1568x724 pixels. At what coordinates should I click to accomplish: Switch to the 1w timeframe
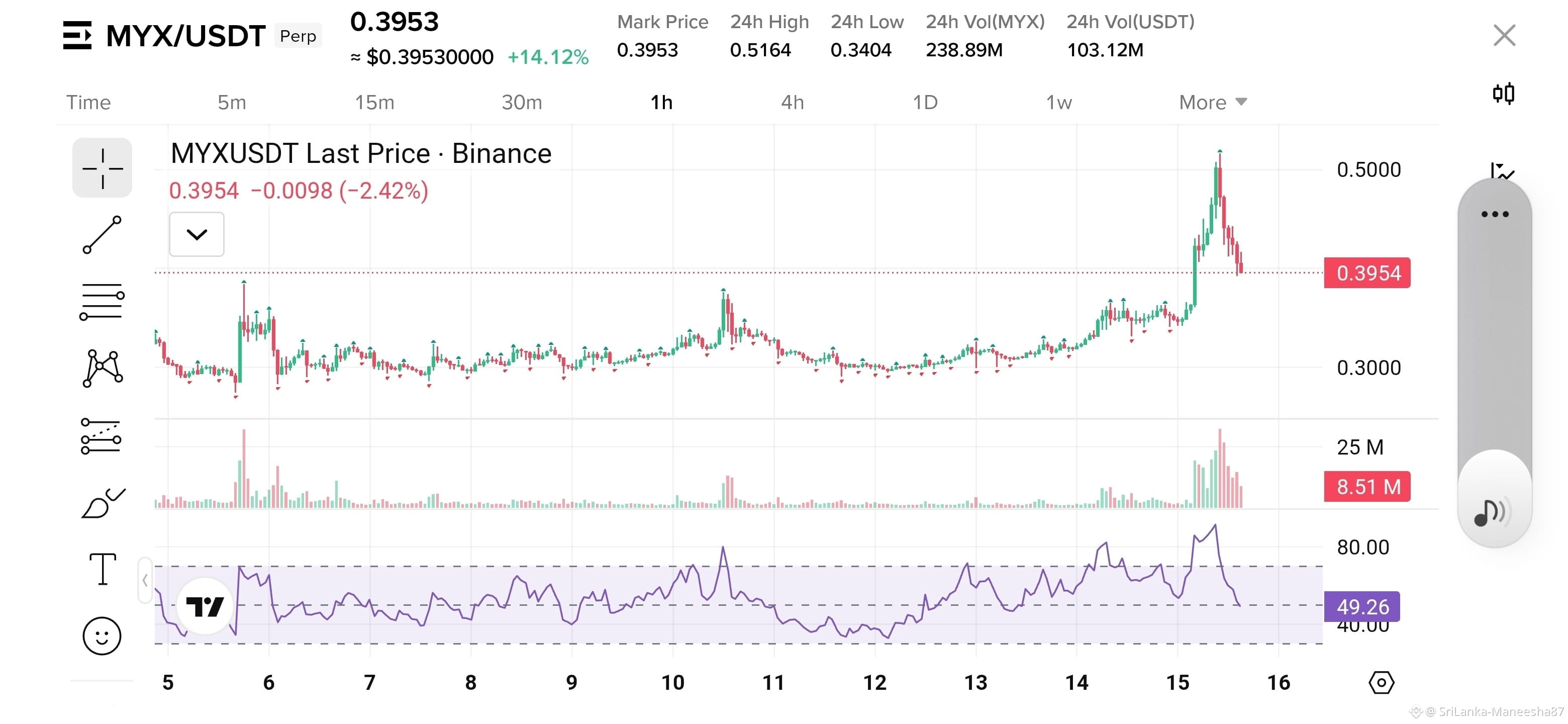click(1058, 102)
